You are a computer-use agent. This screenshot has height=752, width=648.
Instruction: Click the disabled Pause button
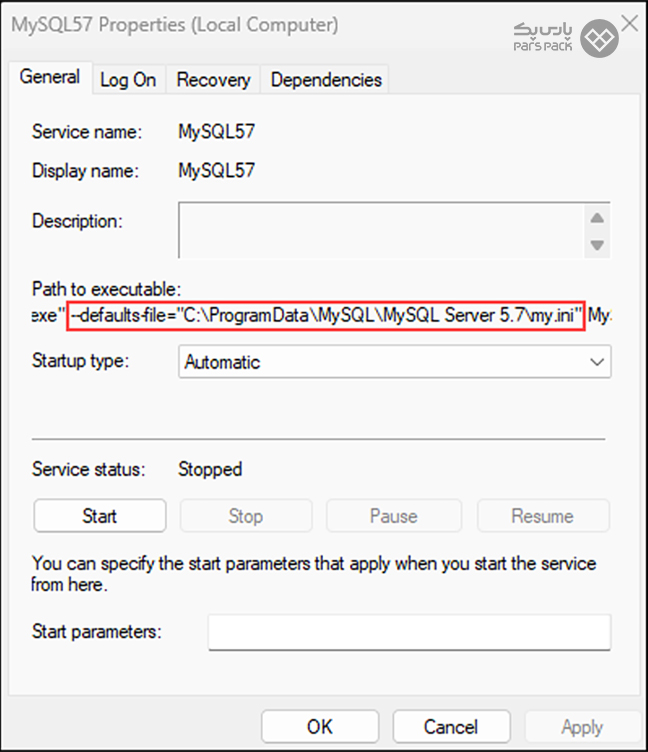point(394,516)
